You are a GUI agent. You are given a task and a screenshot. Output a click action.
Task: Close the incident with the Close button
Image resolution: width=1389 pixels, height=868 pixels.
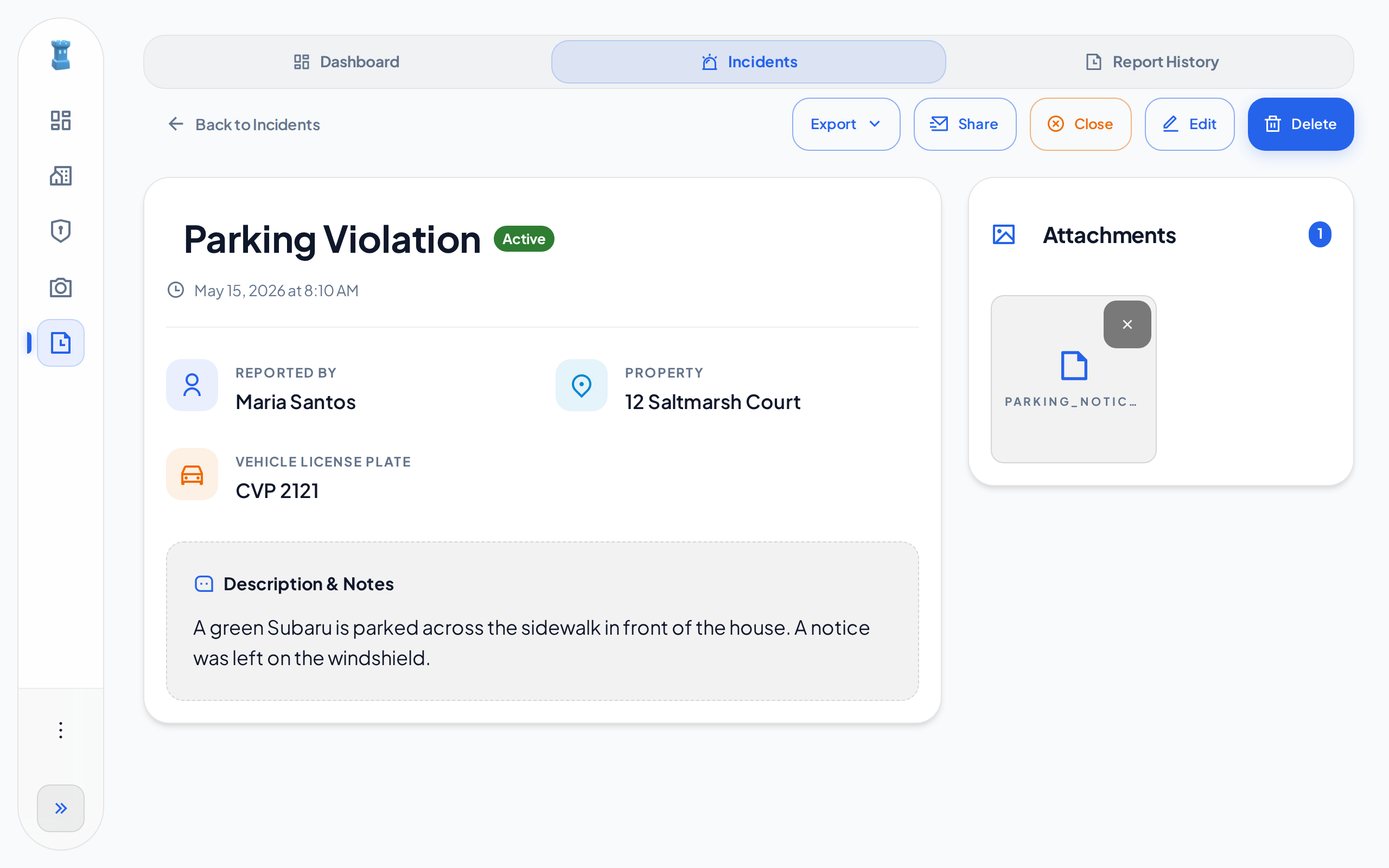tap(1080, 124)
